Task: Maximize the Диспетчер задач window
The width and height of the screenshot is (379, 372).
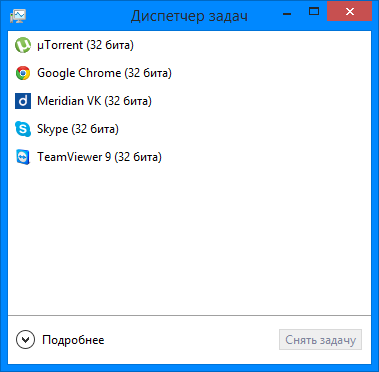Action: (313, 12)
